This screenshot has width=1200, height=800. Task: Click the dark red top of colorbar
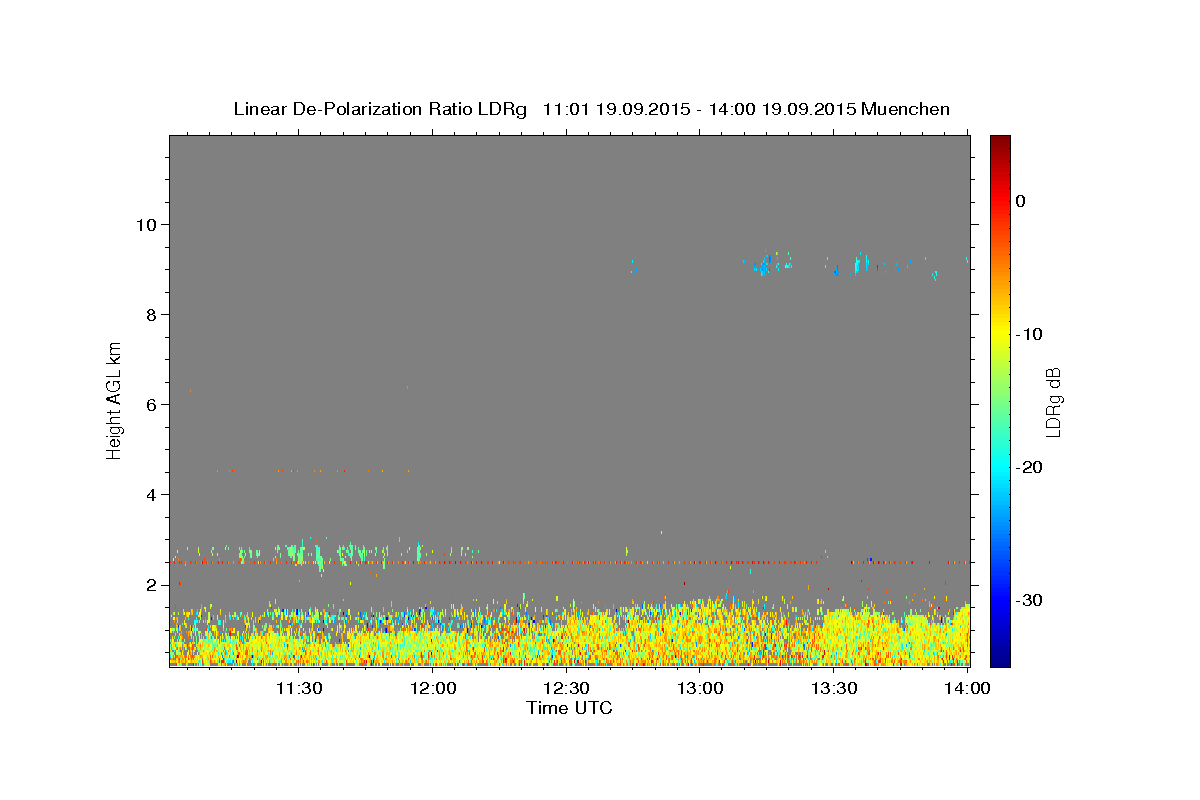(x=1000, y=142)
